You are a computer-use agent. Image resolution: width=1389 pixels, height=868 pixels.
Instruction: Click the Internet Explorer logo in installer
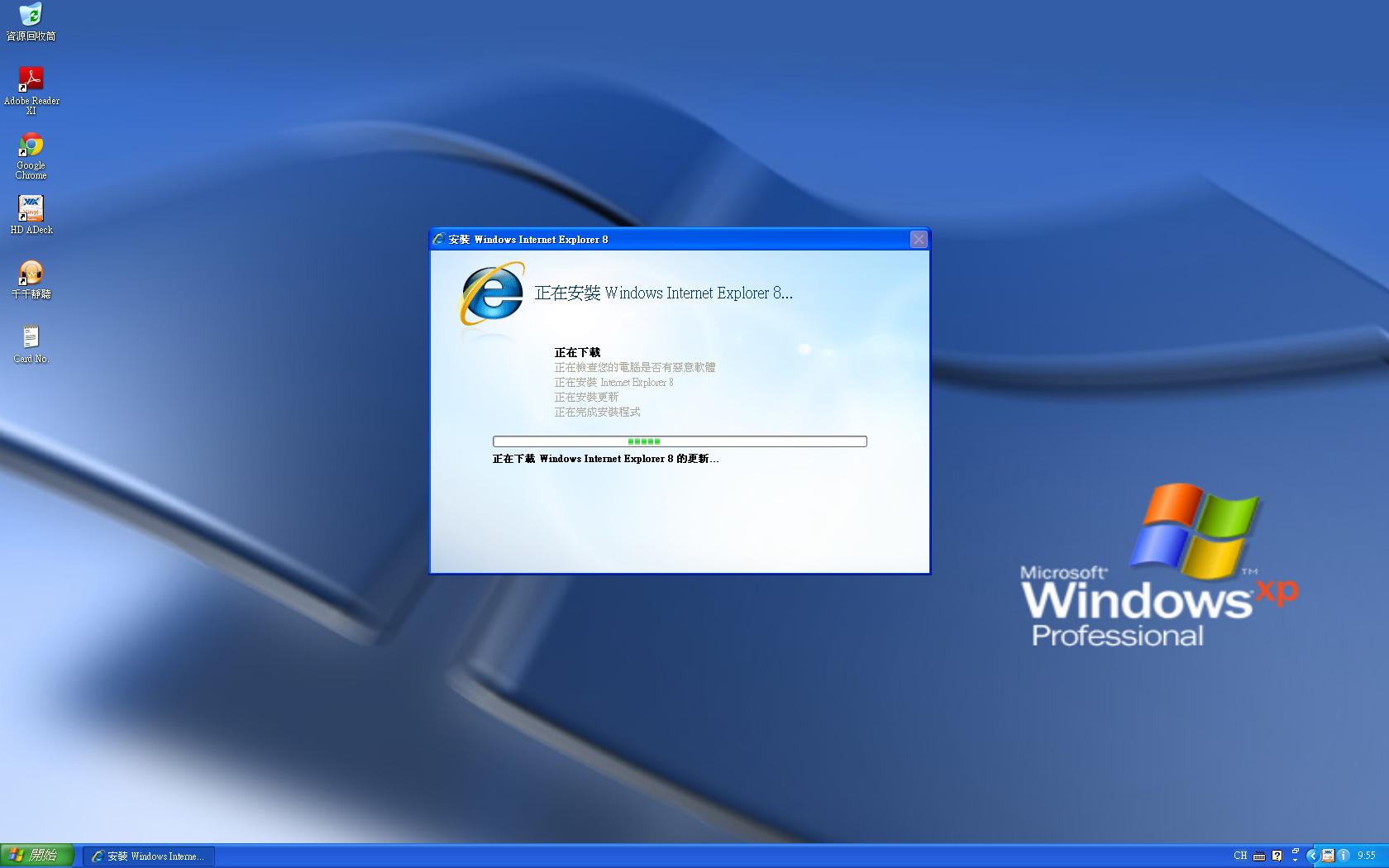tap(492, 293)
